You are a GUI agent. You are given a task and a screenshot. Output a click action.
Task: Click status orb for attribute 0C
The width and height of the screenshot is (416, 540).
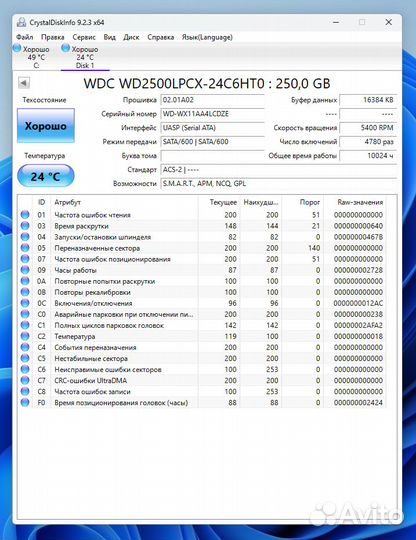(x=25, y=303)
